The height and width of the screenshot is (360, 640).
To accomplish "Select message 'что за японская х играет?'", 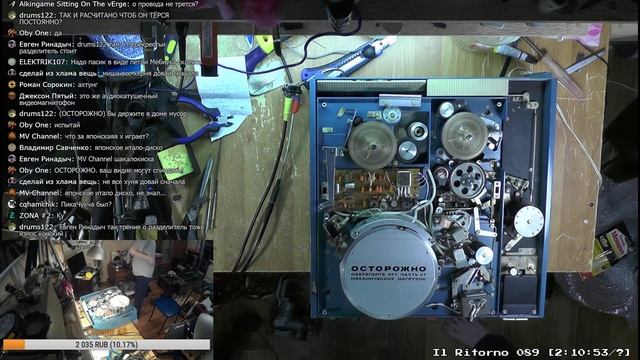I will pyautogui.click(x=107, y=136).
